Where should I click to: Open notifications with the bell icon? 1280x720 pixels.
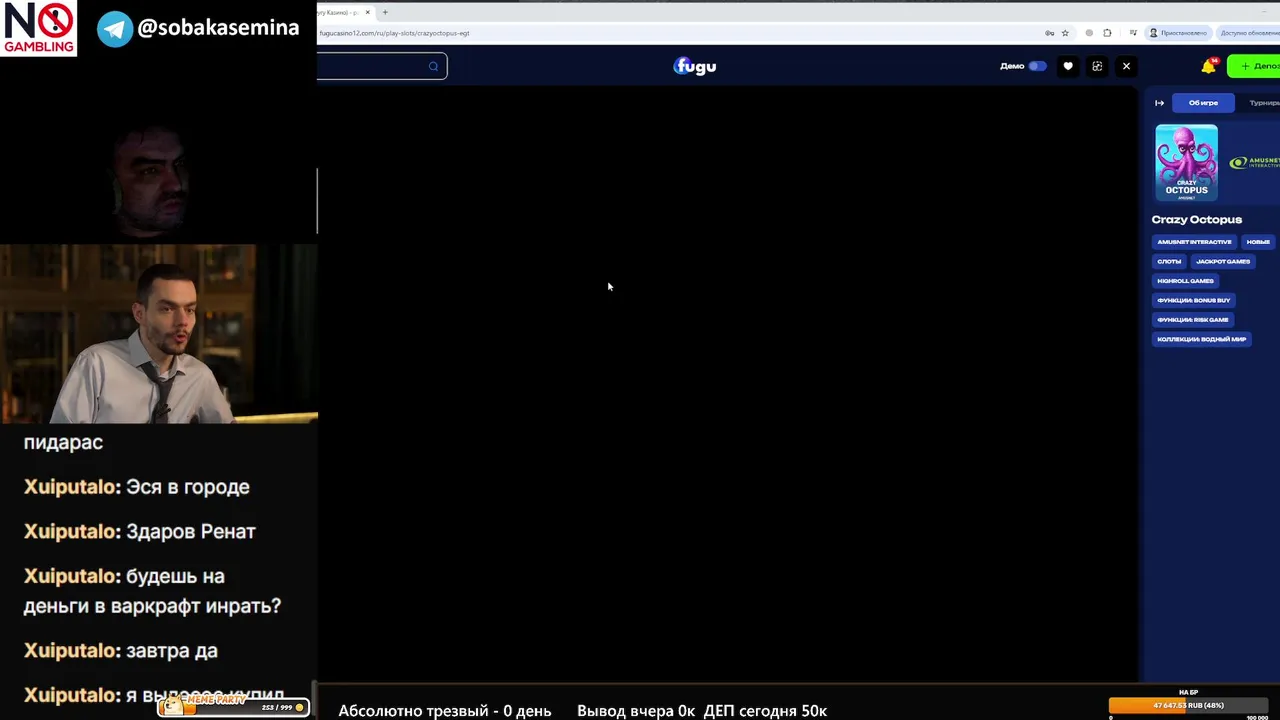1208,66
